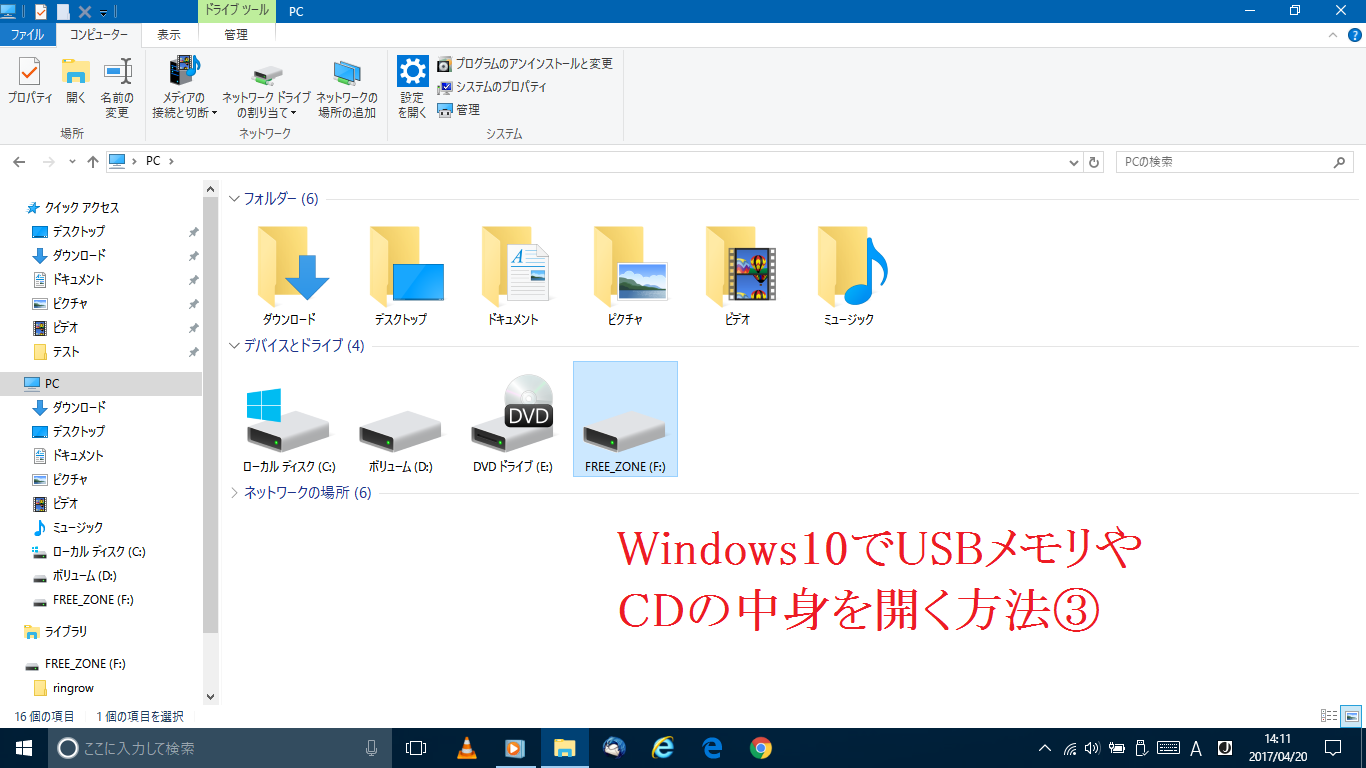This screenshot has width=1366, height=768.
Task: Click テスト folder in Quick access
Action: 66,352
